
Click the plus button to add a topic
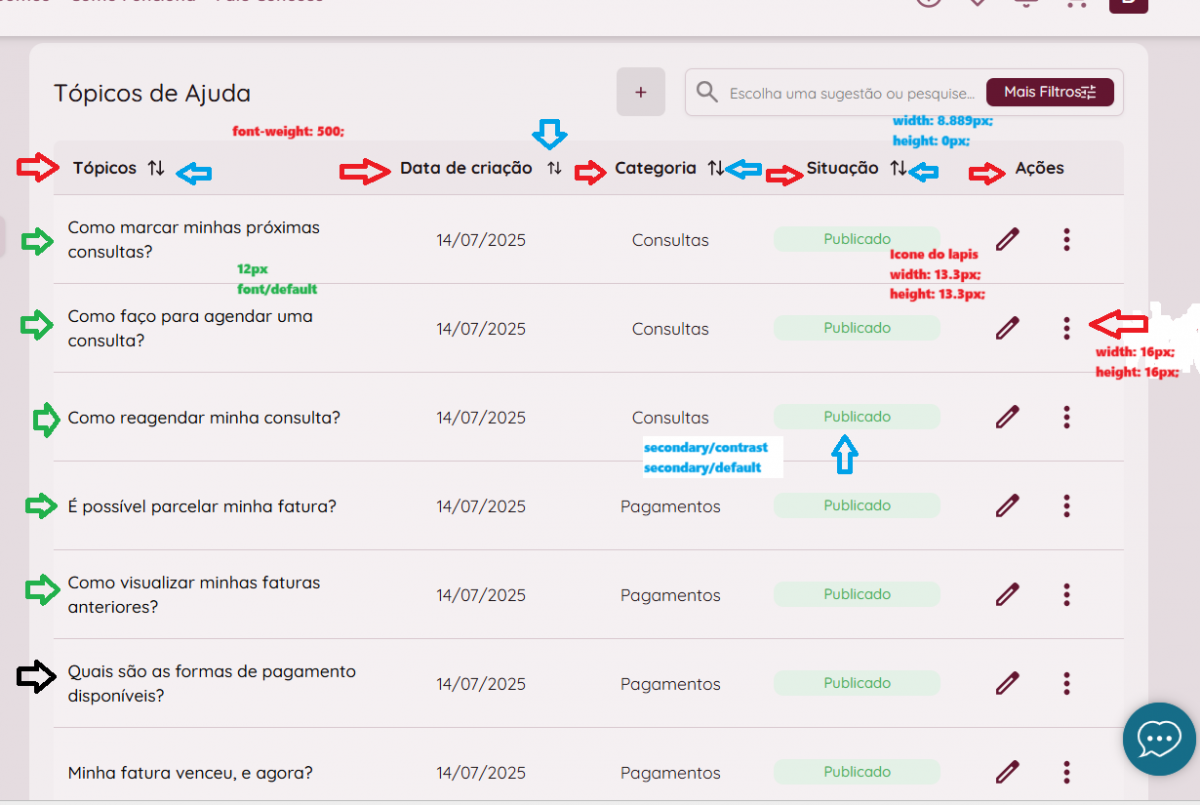[641, 92]
